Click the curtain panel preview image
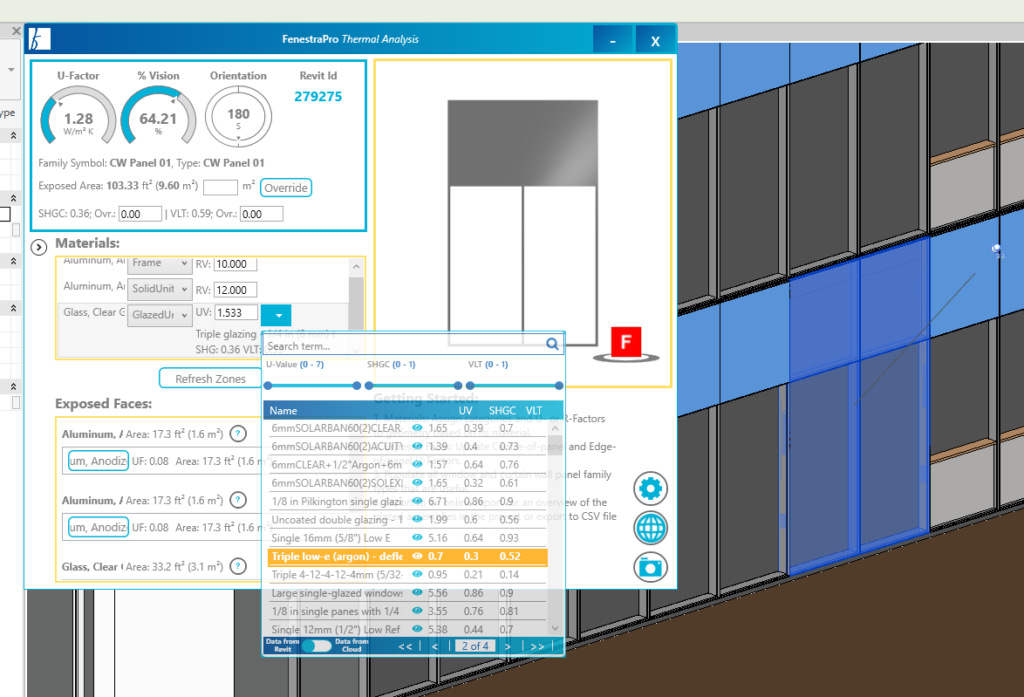1024x697 pixels. click(x=522, y=222)
